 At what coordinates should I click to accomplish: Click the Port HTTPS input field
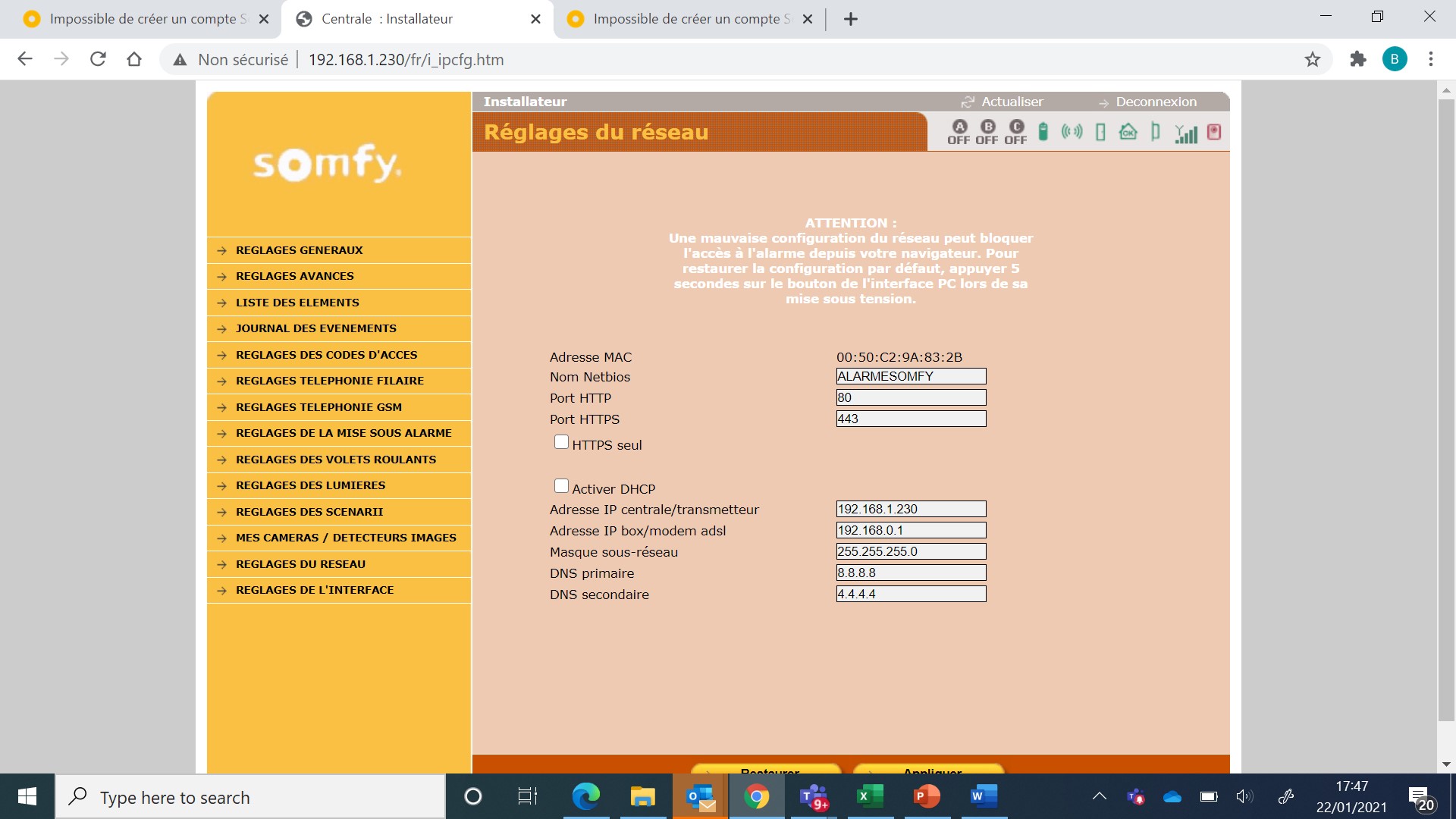point(911,419)
